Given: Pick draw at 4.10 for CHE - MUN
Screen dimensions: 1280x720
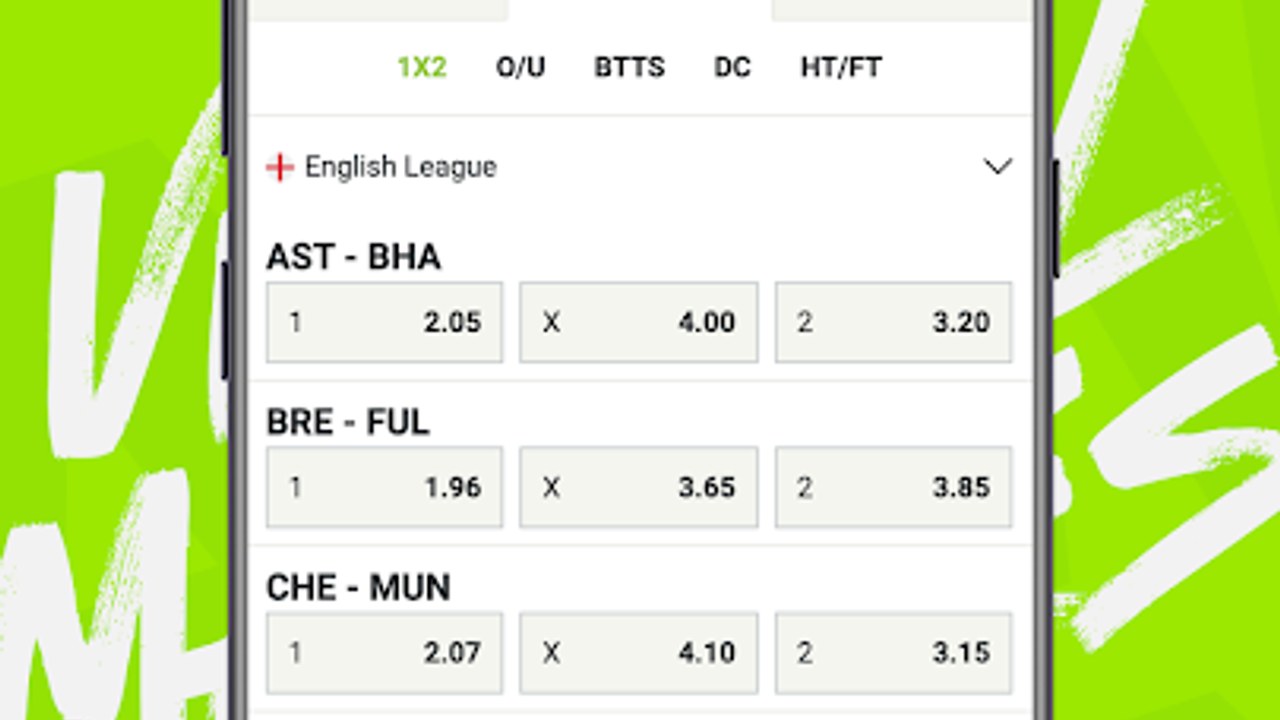Looking at the screenshot, I should 638,653.
